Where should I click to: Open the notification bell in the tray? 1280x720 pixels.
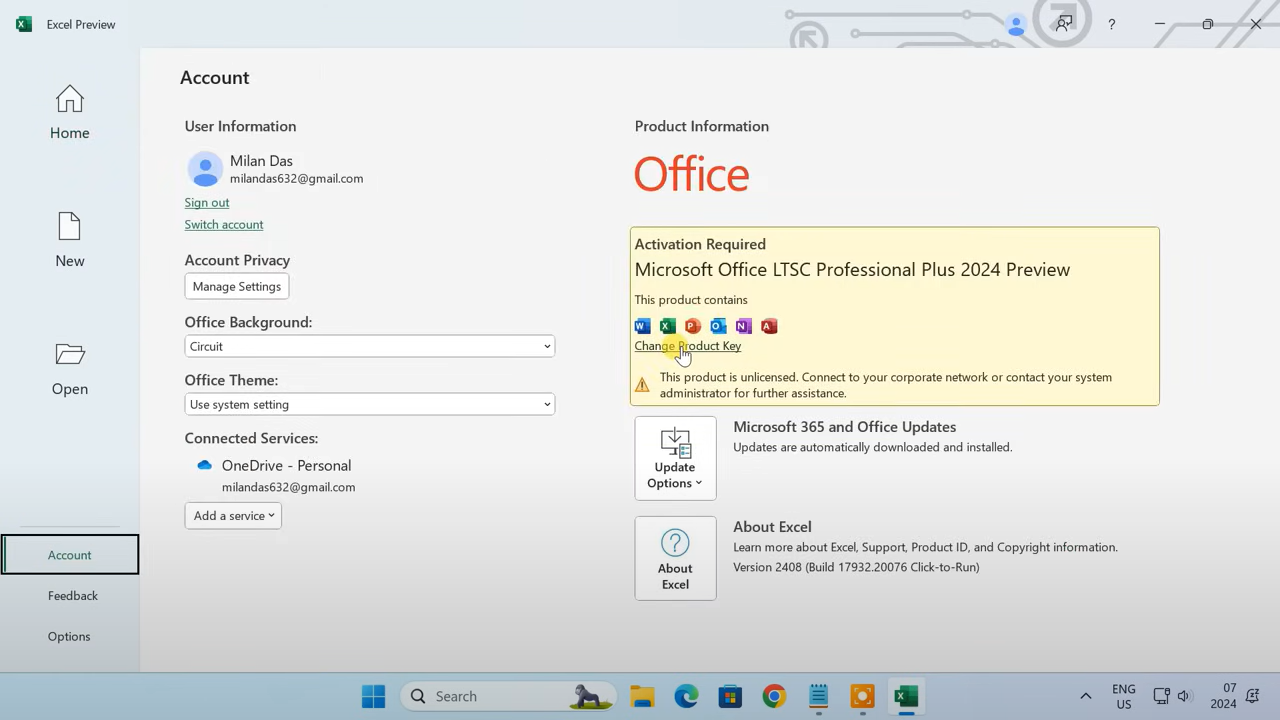click(1253, 696)
